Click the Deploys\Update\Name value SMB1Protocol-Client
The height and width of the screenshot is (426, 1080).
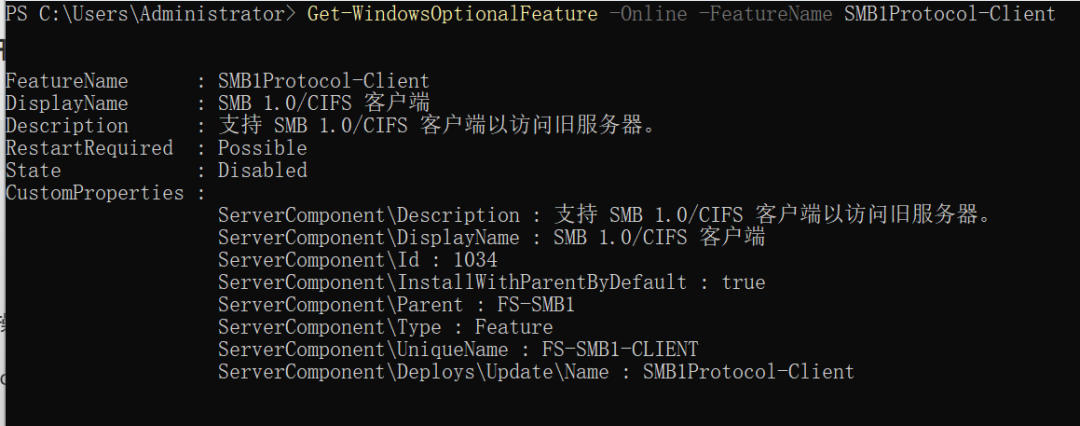click(749, 372)
